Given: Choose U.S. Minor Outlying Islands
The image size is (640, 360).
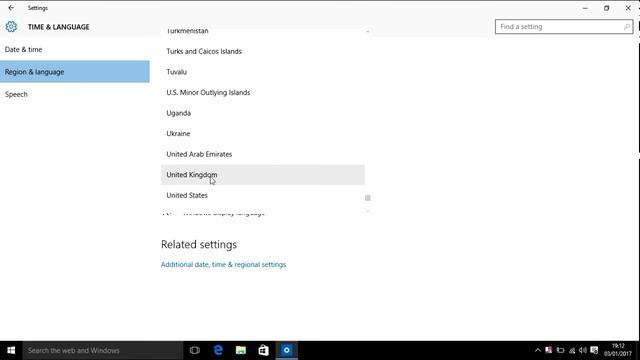Looking at the screenshot, I should pos(263,93).
